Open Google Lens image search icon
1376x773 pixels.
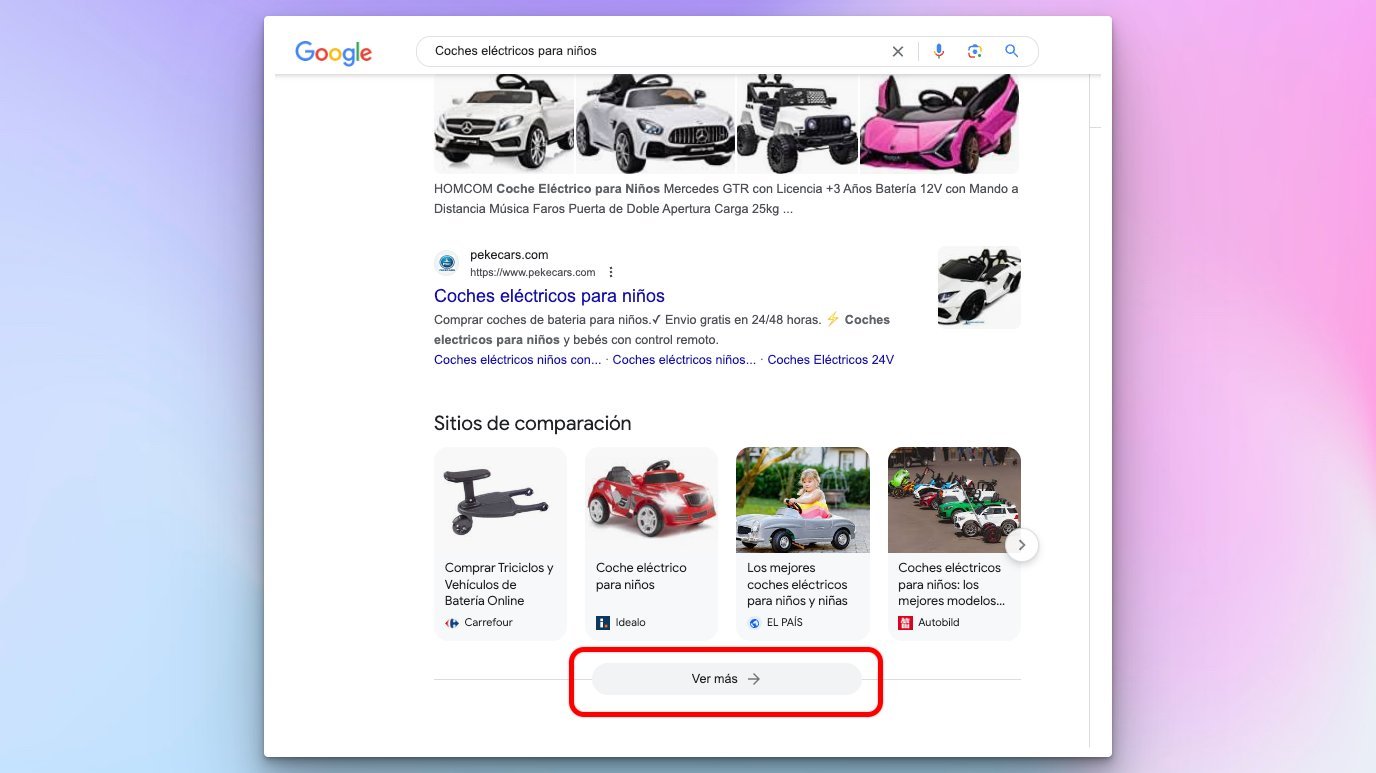coord(975,51)
